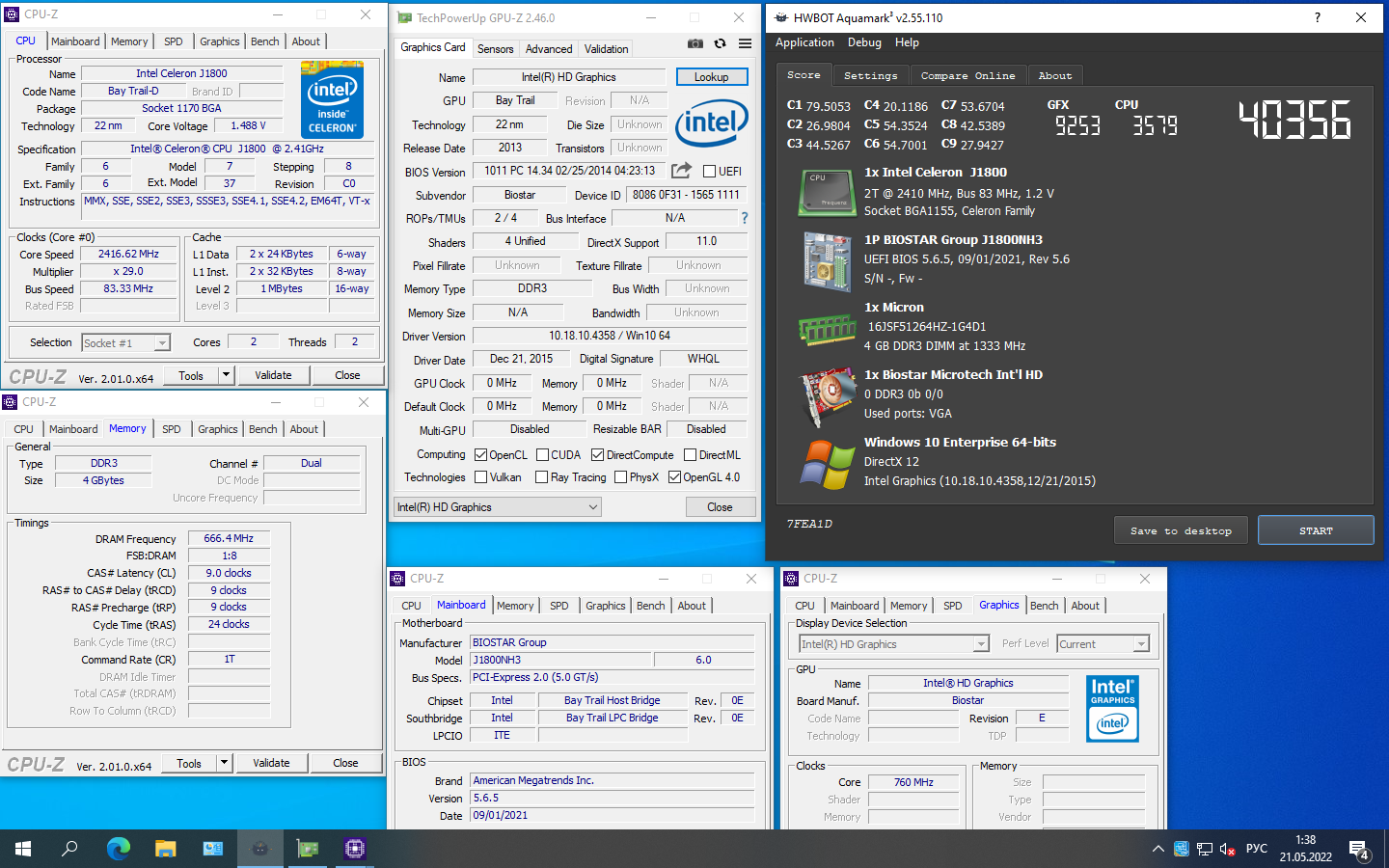Click the Bus Interface question mark
The height and width of the screenshot is (868, 1389).
pyautogui.click(x=744, y=218)
